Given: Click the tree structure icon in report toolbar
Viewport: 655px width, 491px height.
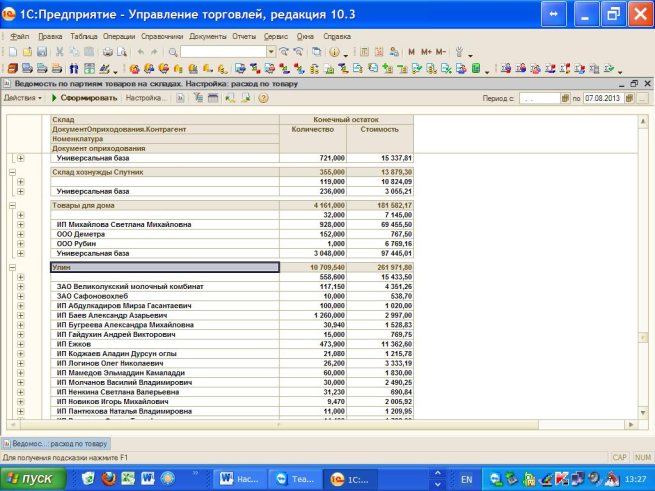Looking at the screenshot, I should click(198, 98).
